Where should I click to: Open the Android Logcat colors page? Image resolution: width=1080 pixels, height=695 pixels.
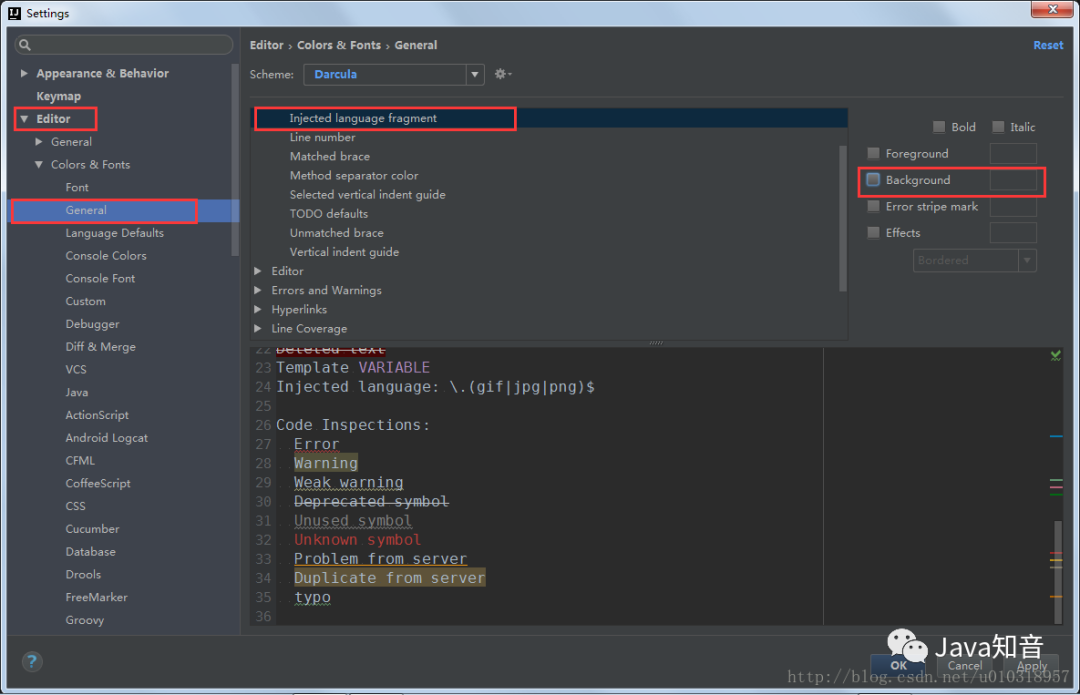[x=107, y=437]
